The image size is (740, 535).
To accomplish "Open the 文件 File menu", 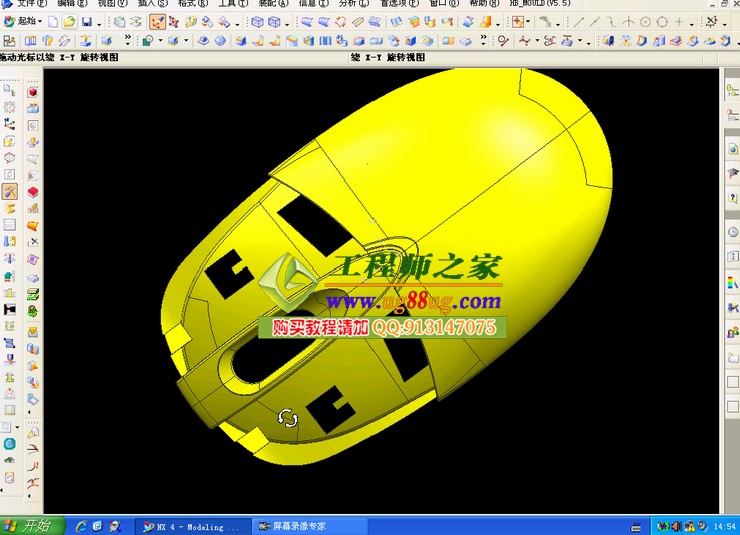I will pos(31,4).
